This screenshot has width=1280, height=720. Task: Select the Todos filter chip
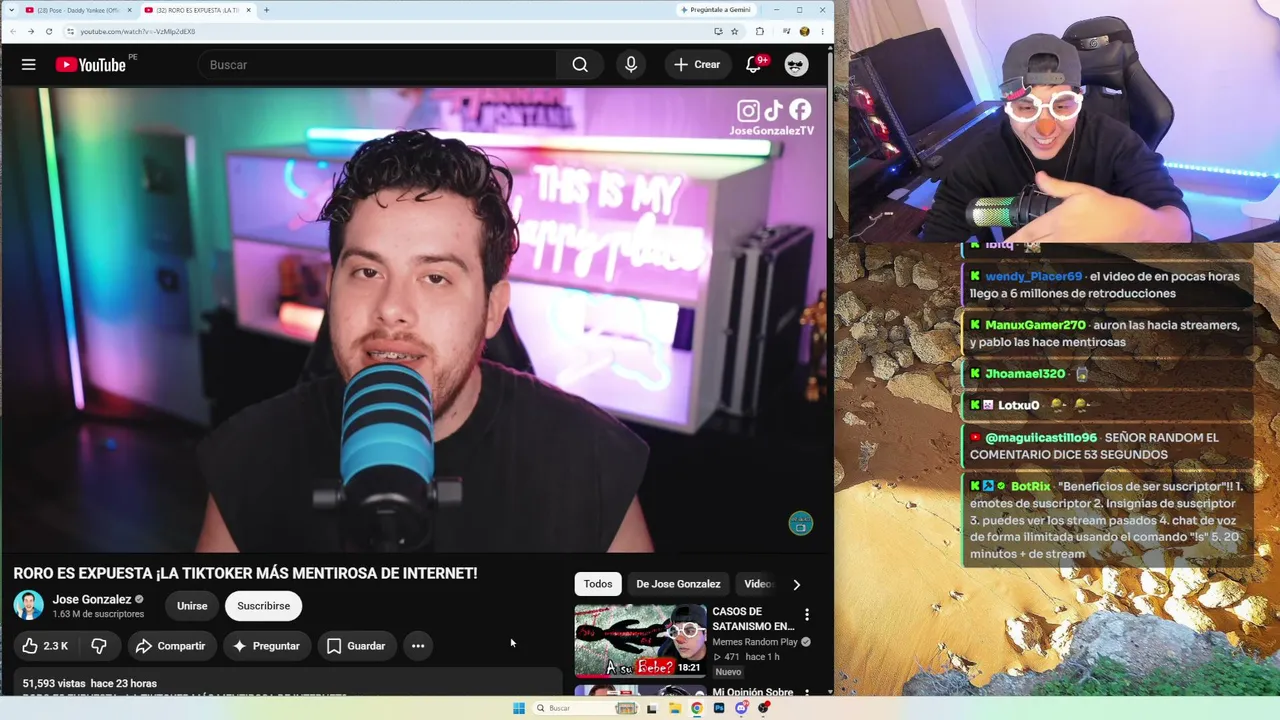point(598,584)
